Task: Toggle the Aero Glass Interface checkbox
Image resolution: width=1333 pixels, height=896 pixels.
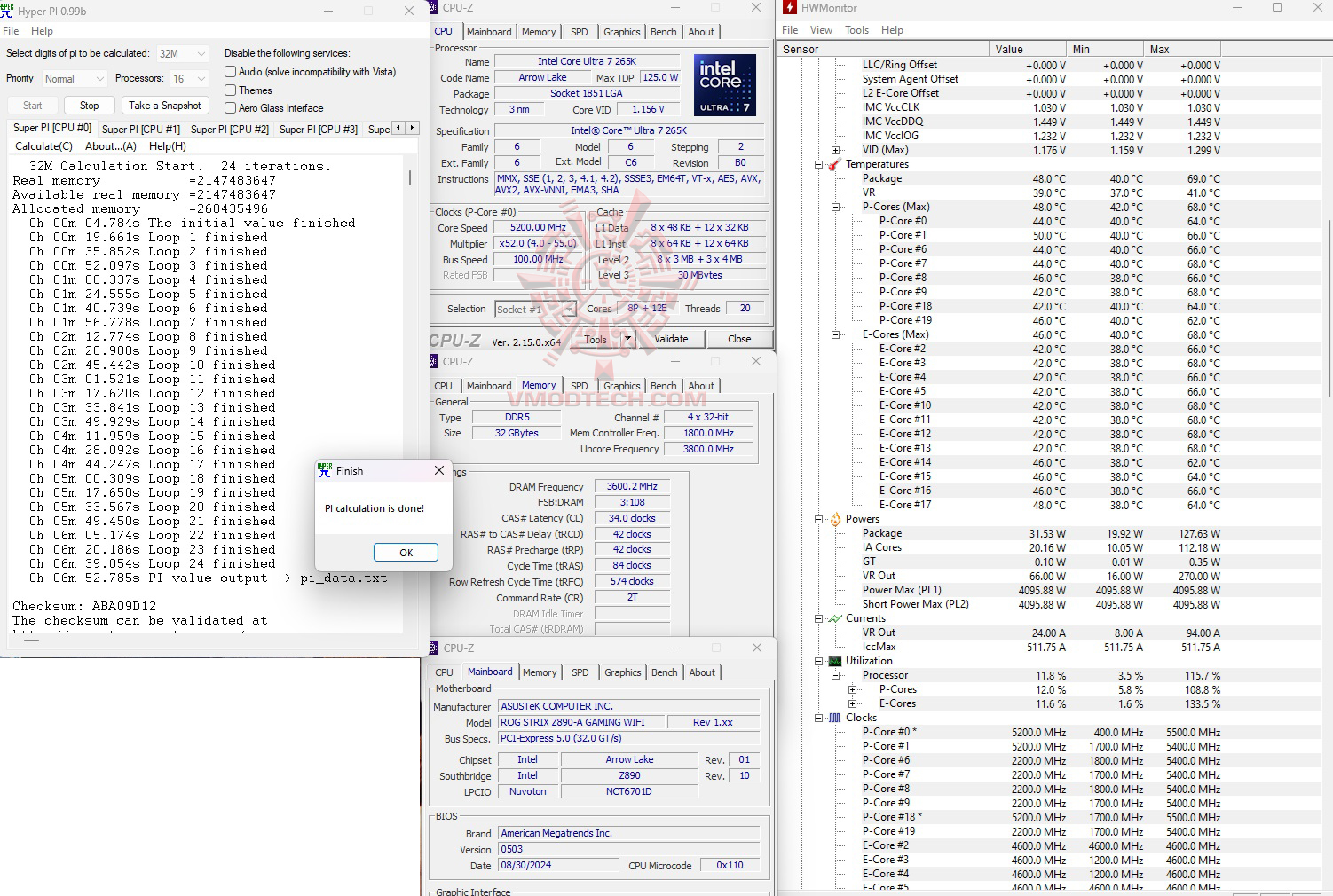Action: click(230, 108)
